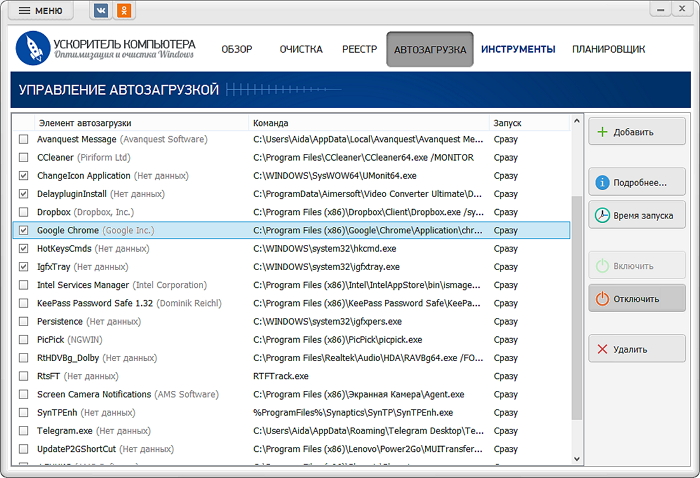Click the igfxpers.exe command path
Viewport: 700px width, 478px height.
pos(327,321)
